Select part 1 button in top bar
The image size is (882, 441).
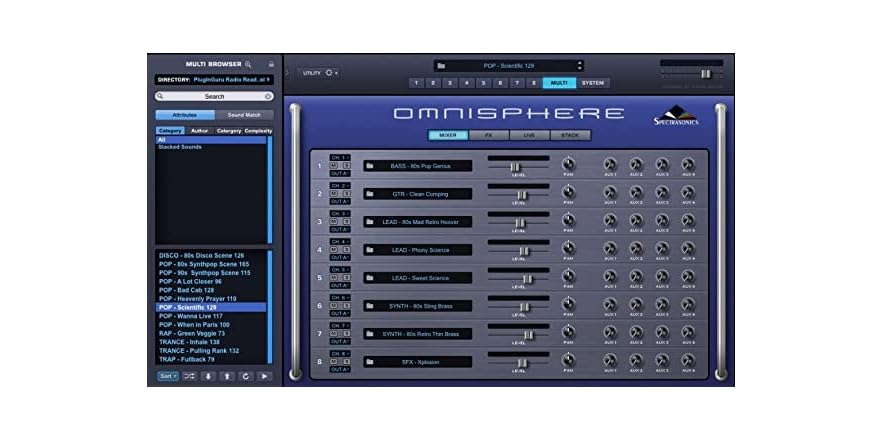click(x=416, y=83)
